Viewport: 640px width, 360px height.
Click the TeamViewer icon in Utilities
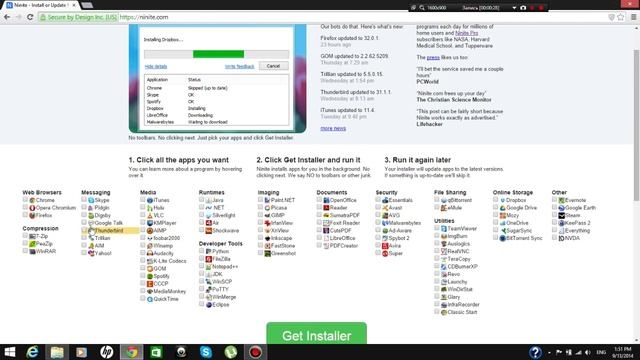coord(444,229)
